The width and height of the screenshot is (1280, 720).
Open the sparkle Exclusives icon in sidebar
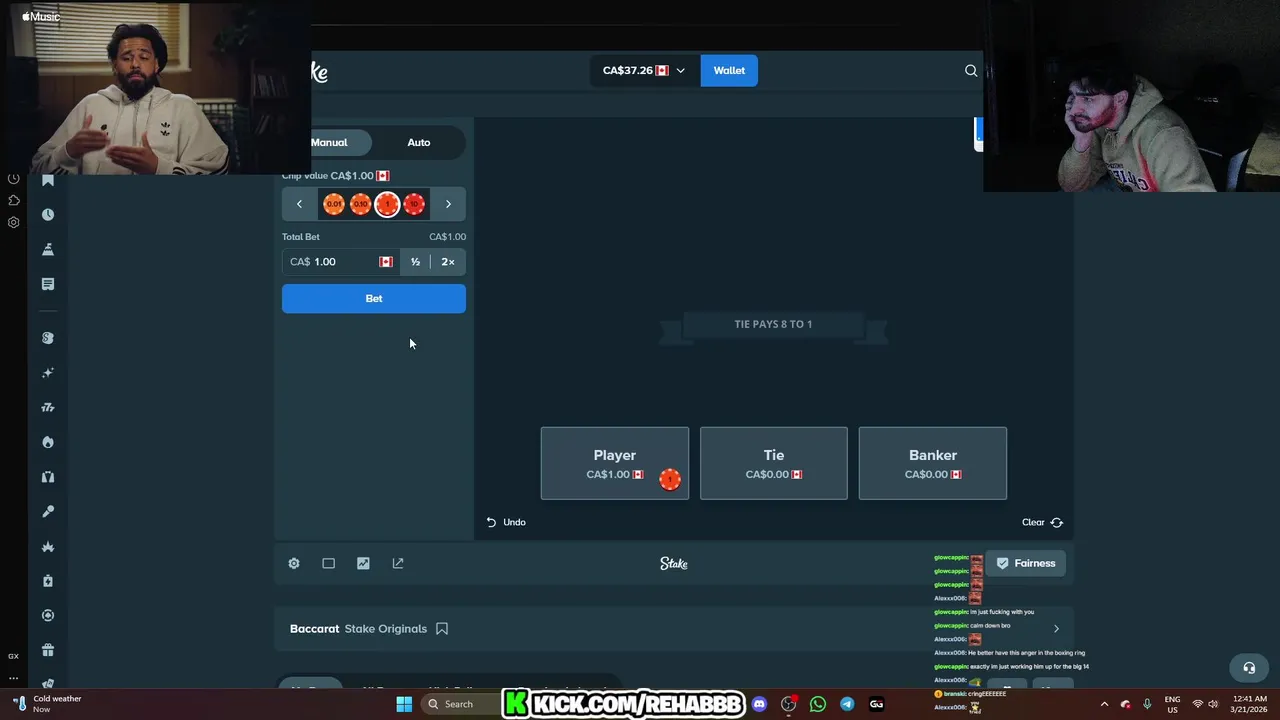point(48,373)
